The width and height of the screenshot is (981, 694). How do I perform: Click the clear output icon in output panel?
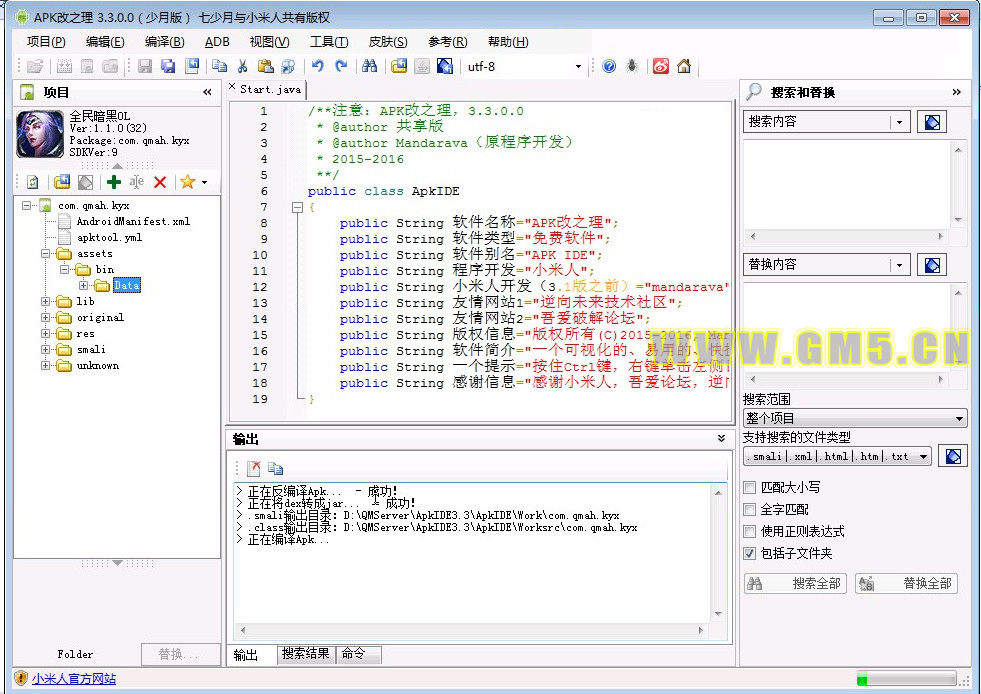(x=254, y=468)
